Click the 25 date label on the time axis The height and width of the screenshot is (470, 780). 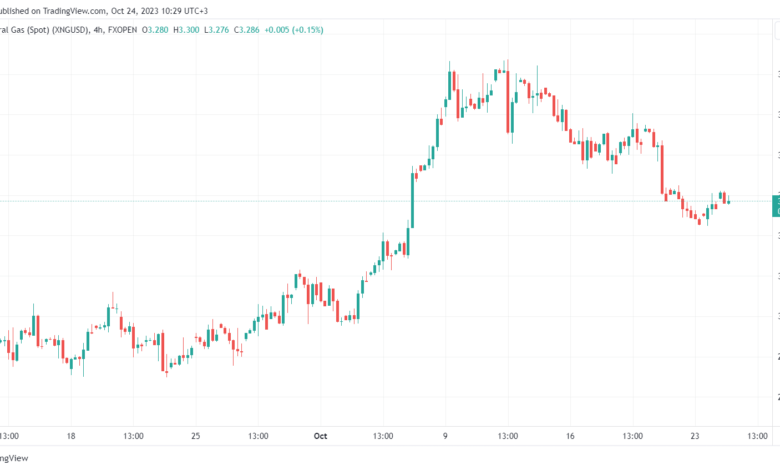[x=195, y=436]
